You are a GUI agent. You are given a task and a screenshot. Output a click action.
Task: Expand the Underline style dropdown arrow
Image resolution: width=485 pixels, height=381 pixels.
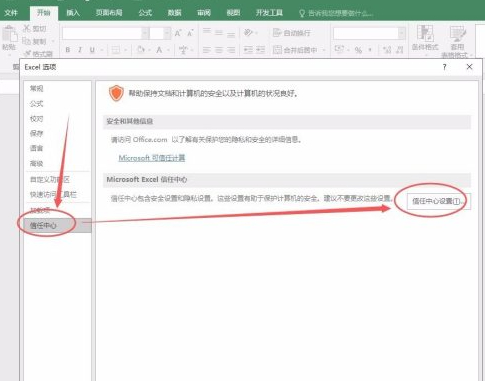(101, 50)
